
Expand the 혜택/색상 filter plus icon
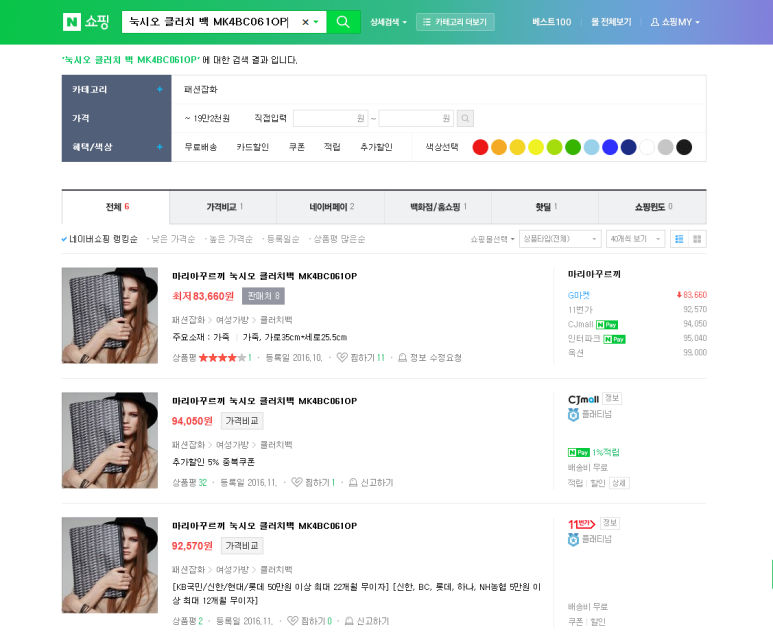coord(160,147)
